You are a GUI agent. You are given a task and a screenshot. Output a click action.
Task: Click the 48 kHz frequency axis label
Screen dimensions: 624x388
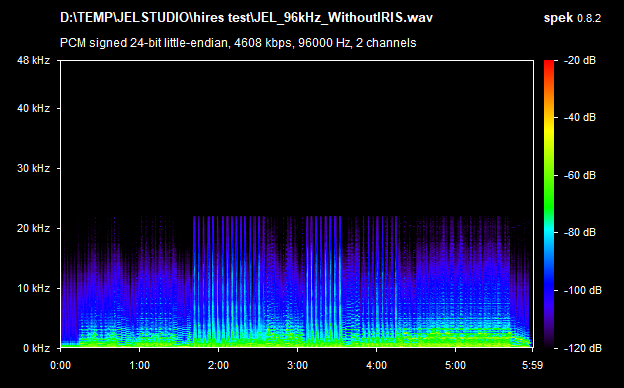tap(33, 60)
